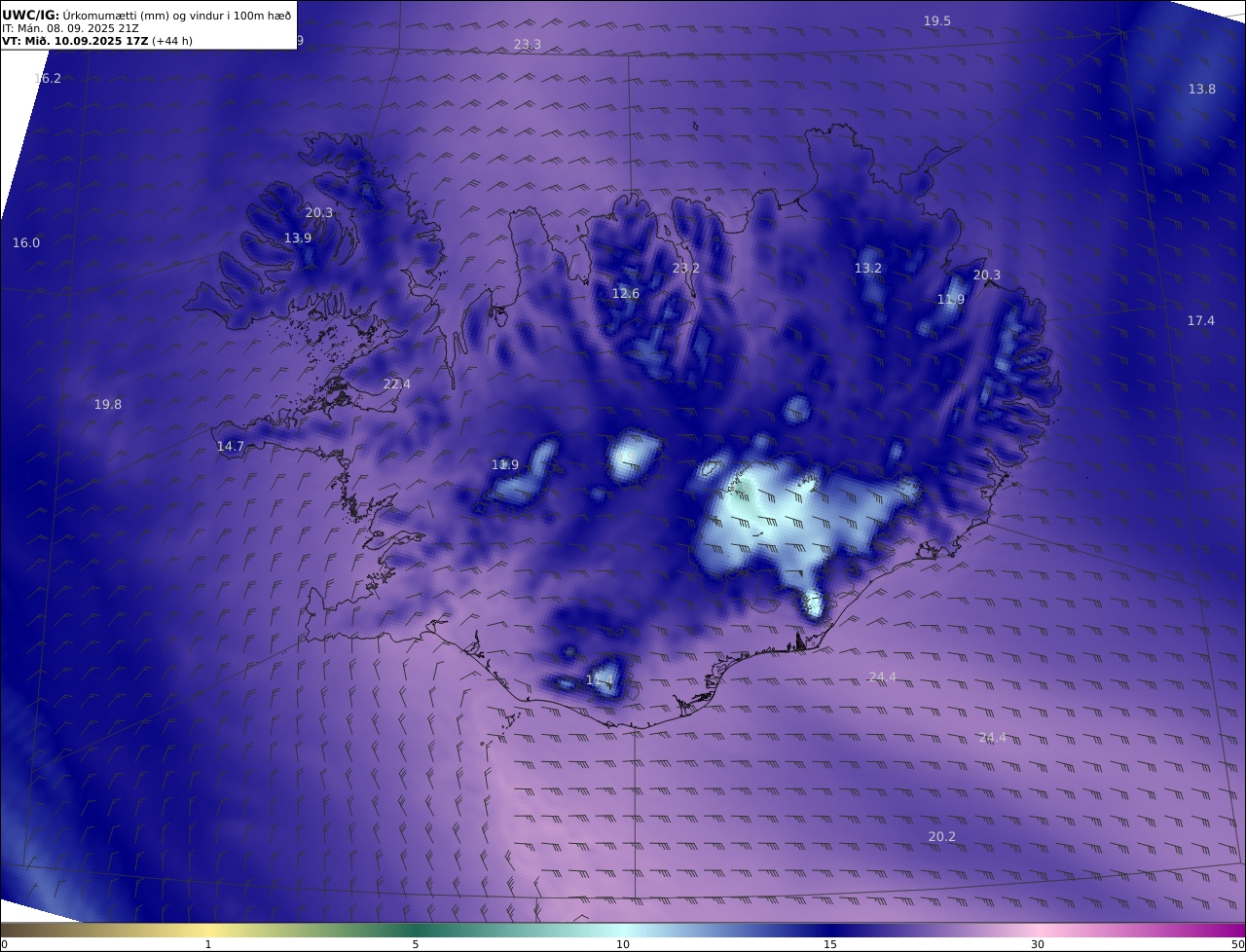This screenshot has height=952, width=1246.
Task: Click the color bar at the 10 mark
Action: click(x=623, y=930)
